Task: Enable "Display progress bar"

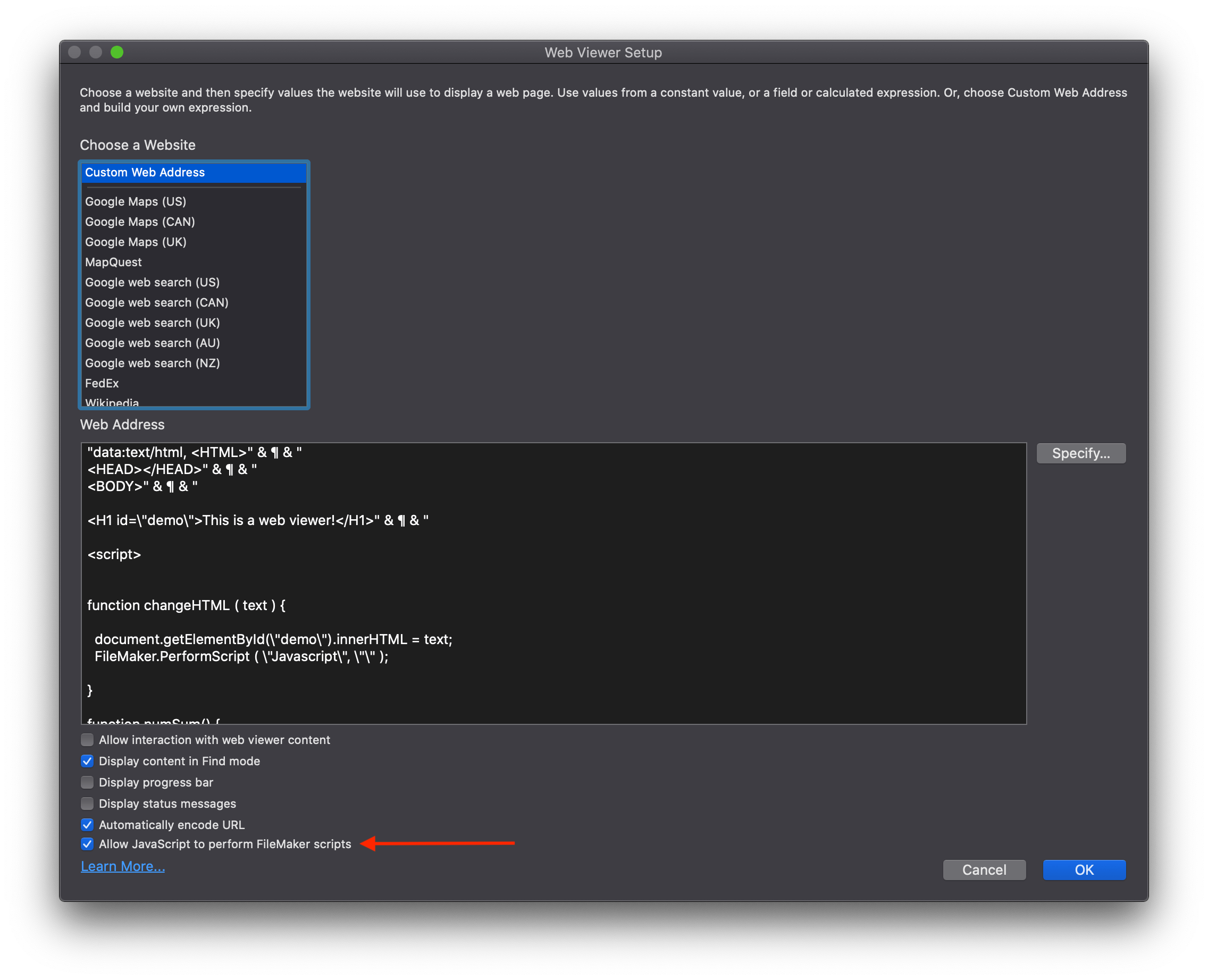Action: point(88,782)
